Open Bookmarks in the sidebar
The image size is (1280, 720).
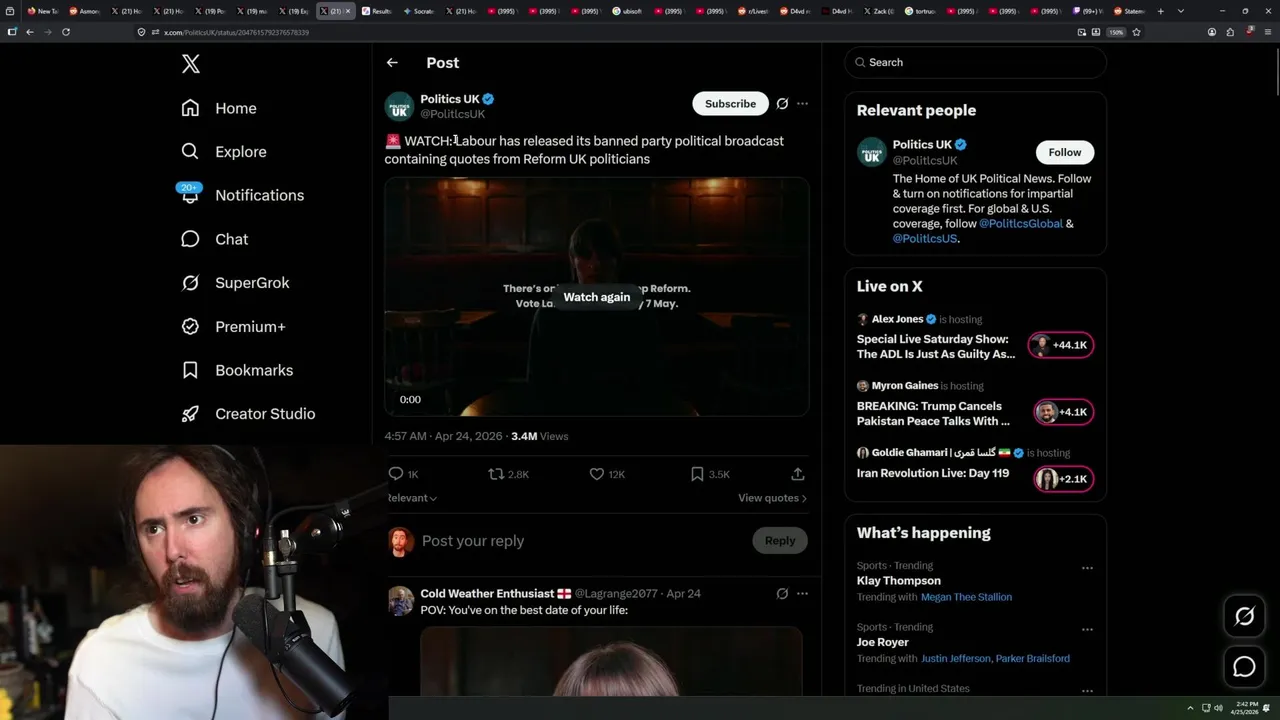(237, 370)
